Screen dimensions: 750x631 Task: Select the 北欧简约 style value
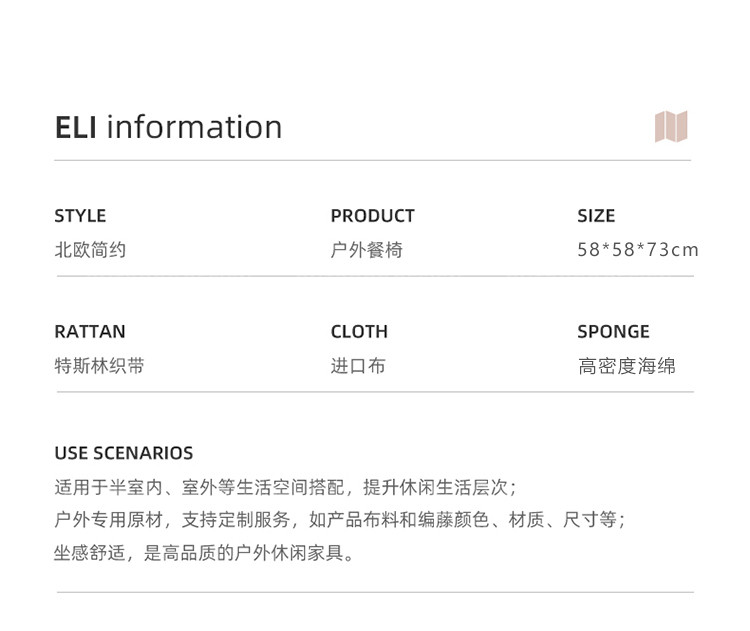tap(90, 250)
